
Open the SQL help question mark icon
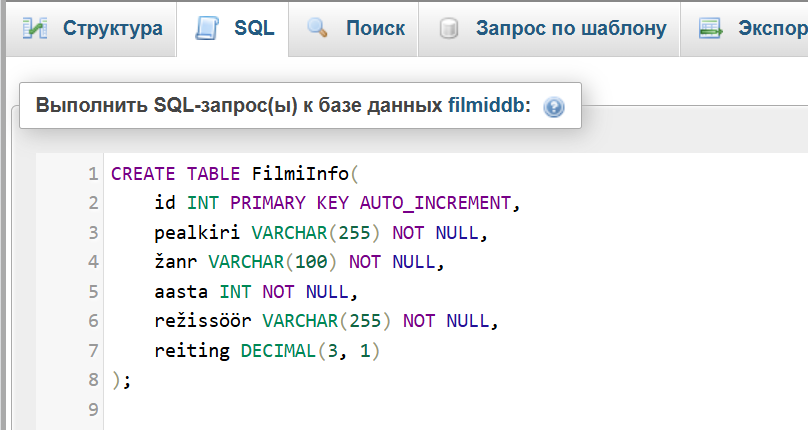(554, 107)
